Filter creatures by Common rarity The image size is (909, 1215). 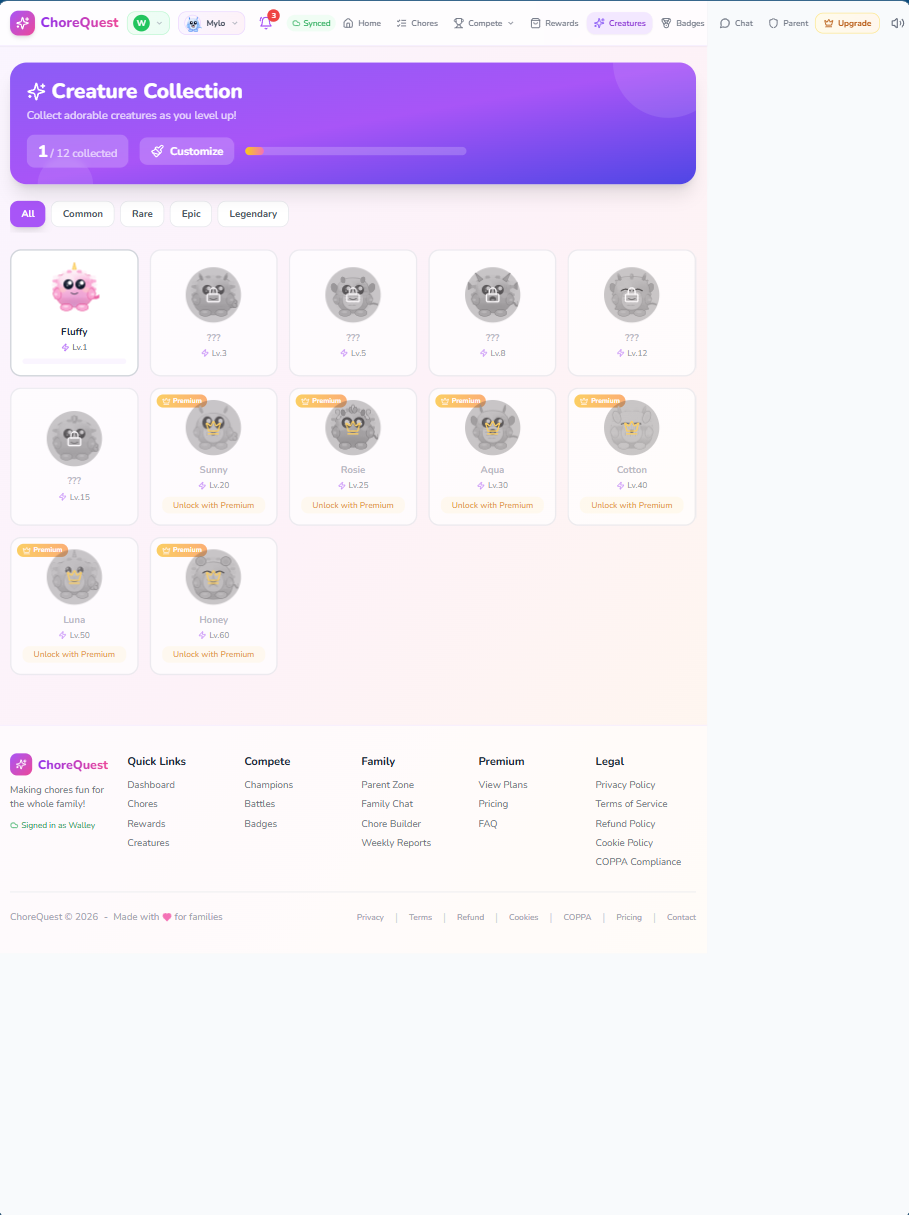pyautogui.click(x=82, y=213)
